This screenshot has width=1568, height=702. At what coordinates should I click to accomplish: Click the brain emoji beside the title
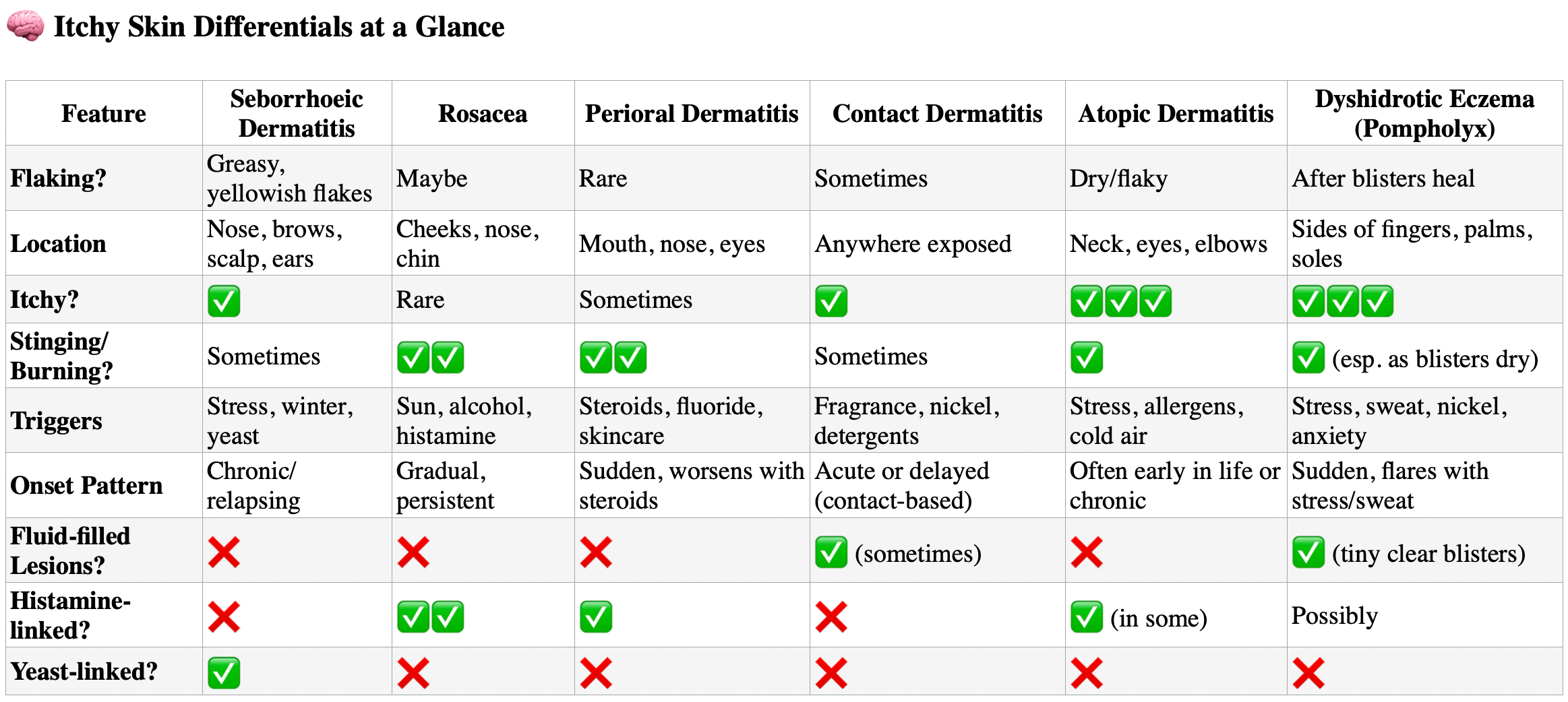pos(26,27)
